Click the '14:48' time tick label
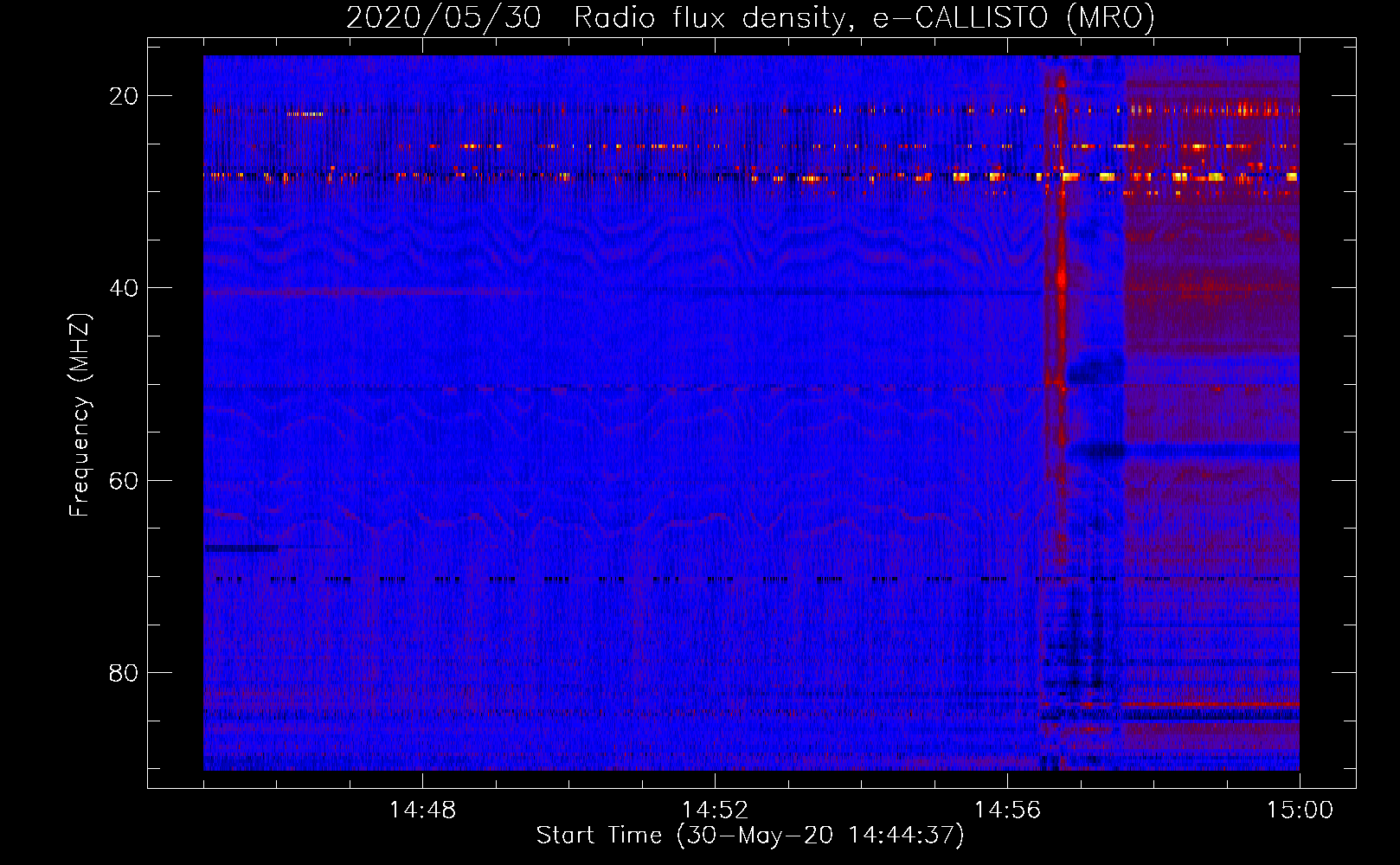 click(422, 811)
